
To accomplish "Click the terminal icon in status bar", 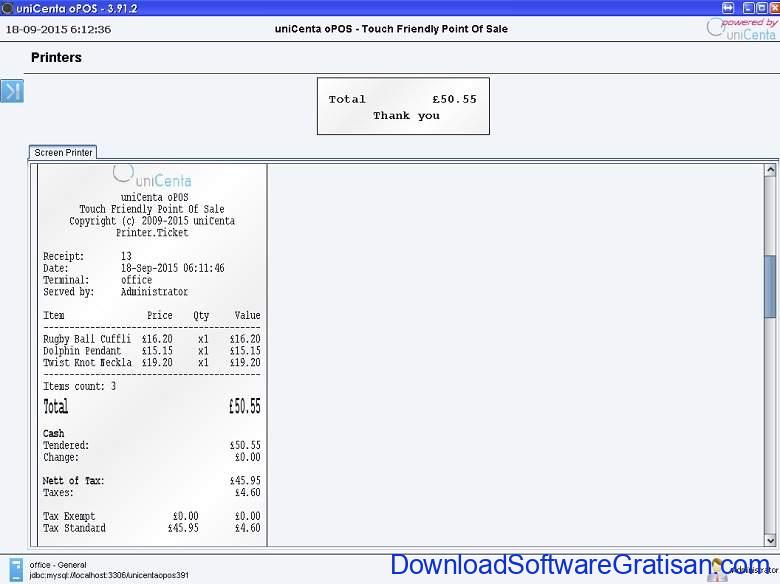I will [x=16, y=570].
